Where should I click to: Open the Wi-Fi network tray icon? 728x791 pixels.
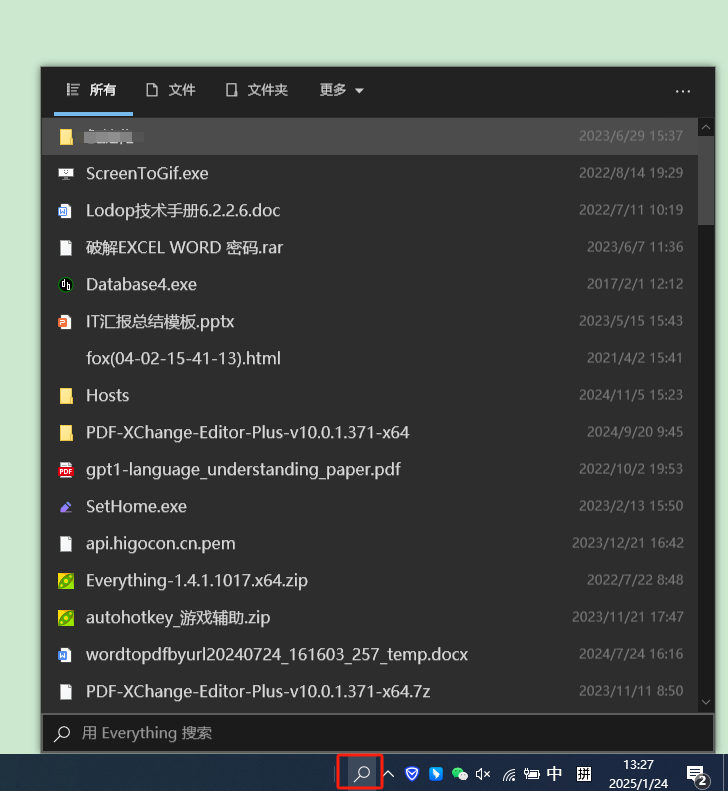[509, 774]
